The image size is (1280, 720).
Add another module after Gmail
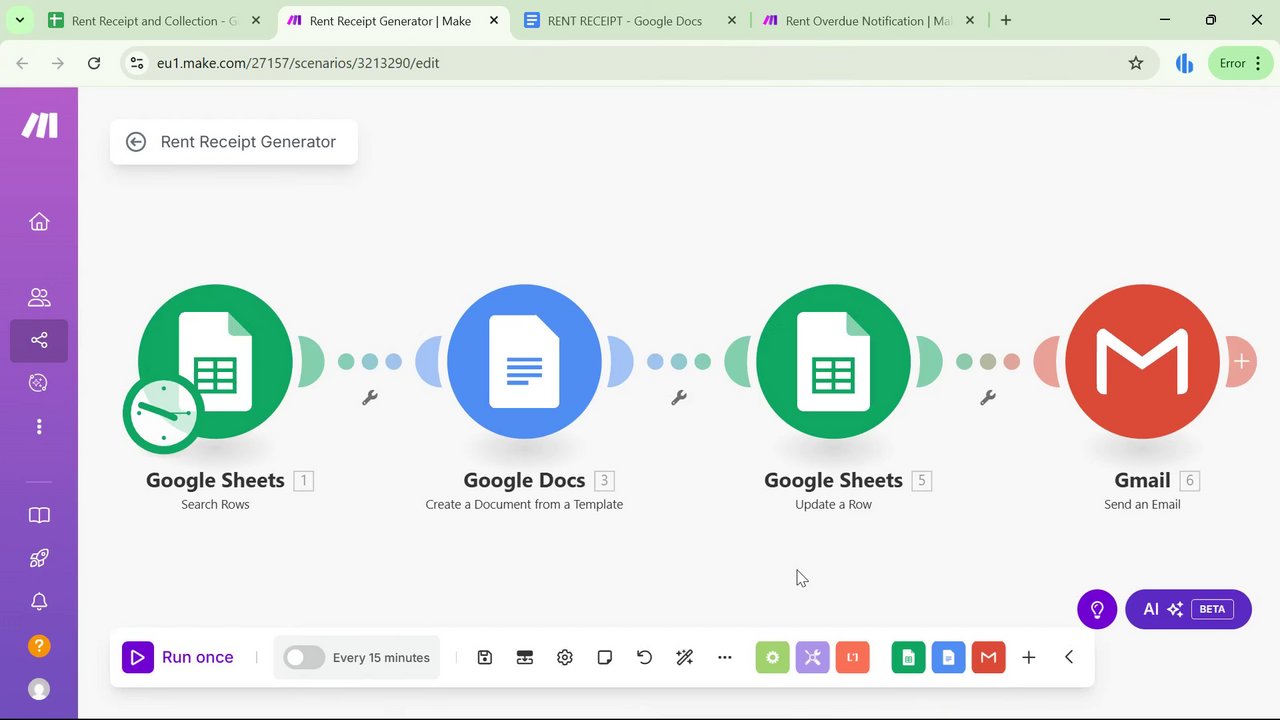(x=1241, y=361)
